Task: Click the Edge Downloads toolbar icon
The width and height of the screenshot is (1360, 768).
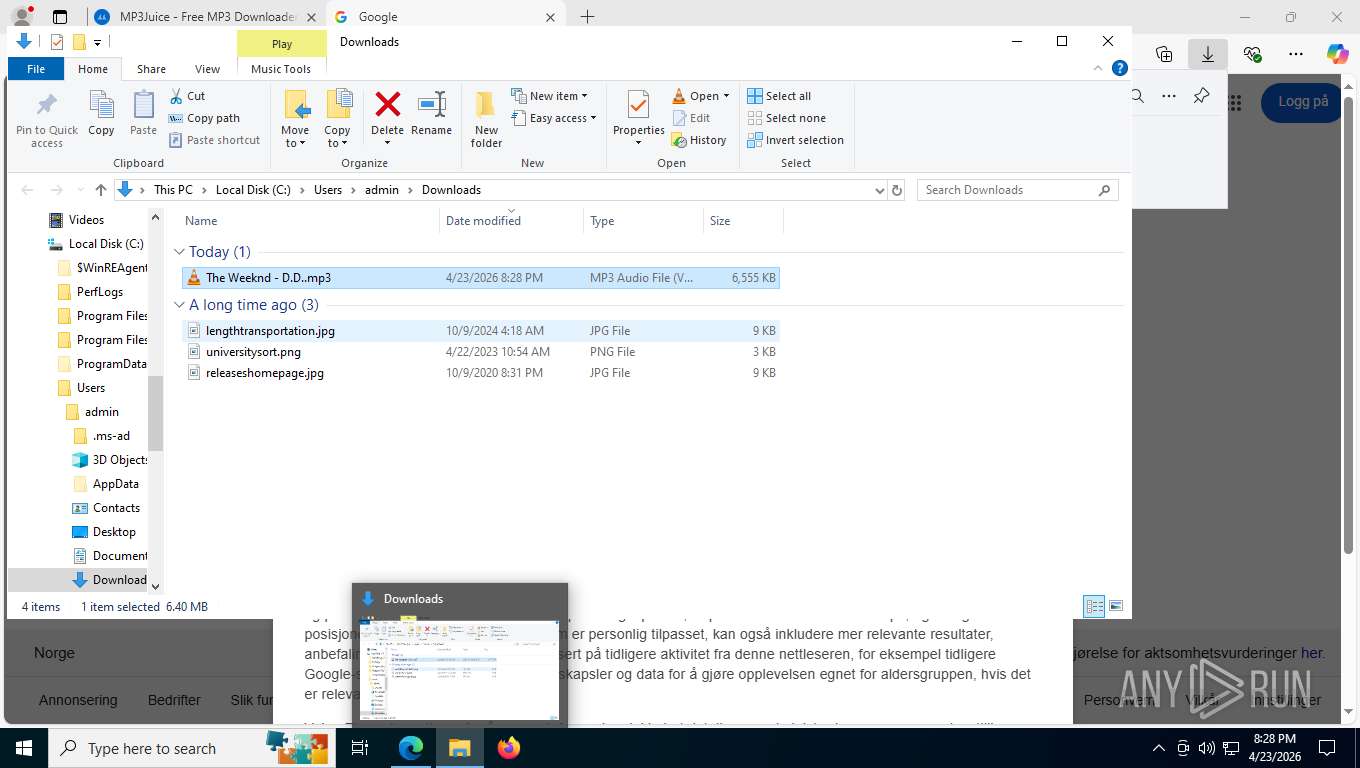Action: point(1208,54)
